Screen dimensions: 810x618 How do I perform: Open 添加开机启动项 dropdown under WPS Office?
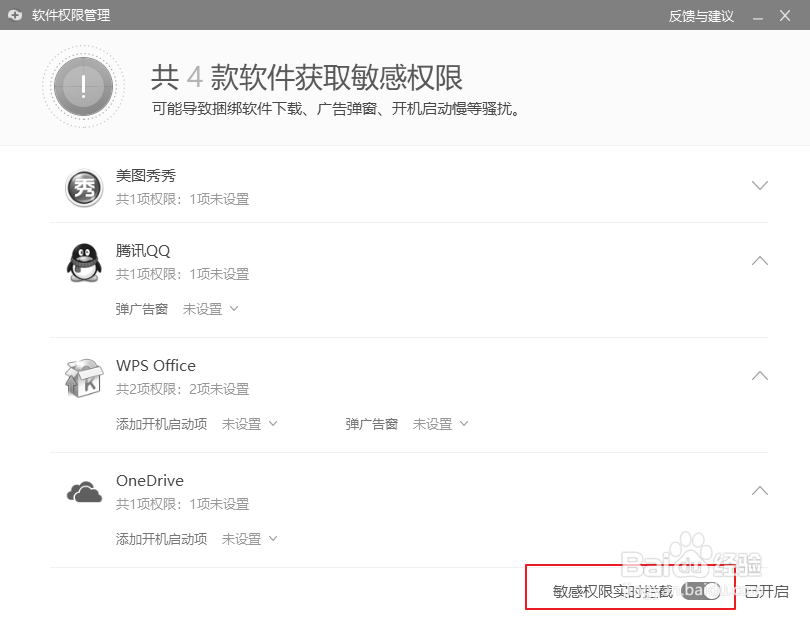249,423
